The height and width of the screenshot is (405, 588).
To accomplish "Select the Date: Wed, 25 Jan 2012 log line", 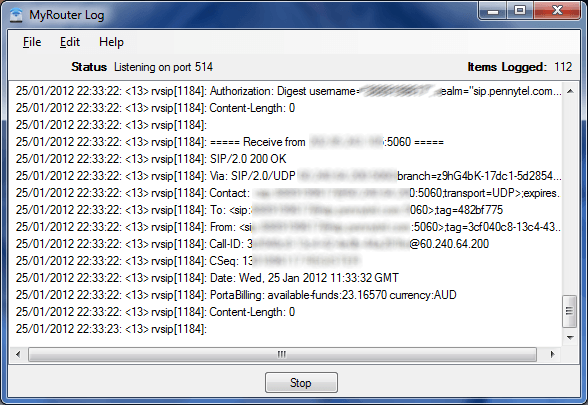I will [207, 278].
